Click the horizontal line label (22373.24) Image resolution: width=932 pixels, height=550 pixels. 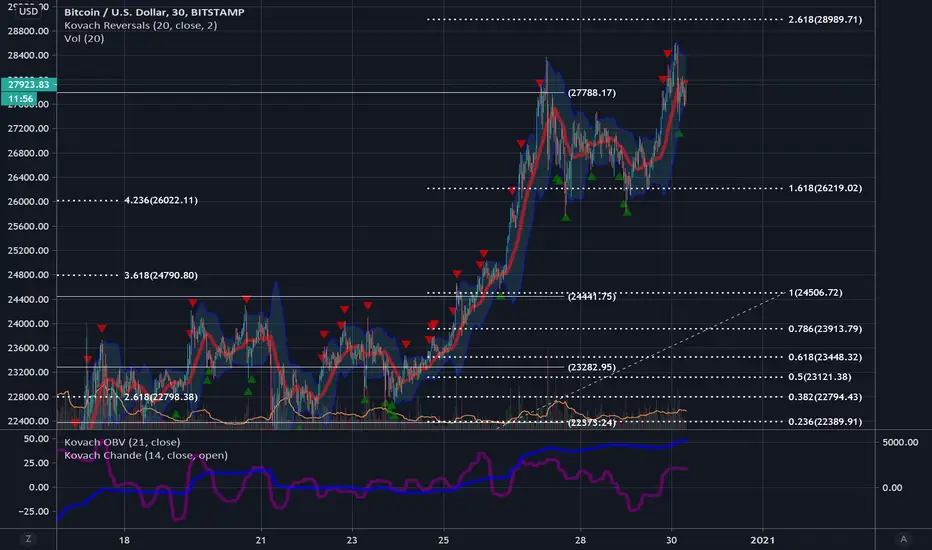[591, 422]
